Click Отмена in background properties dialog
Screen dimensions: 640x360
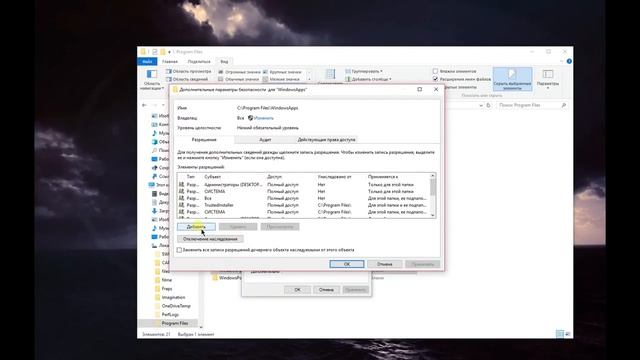(326, 290)
